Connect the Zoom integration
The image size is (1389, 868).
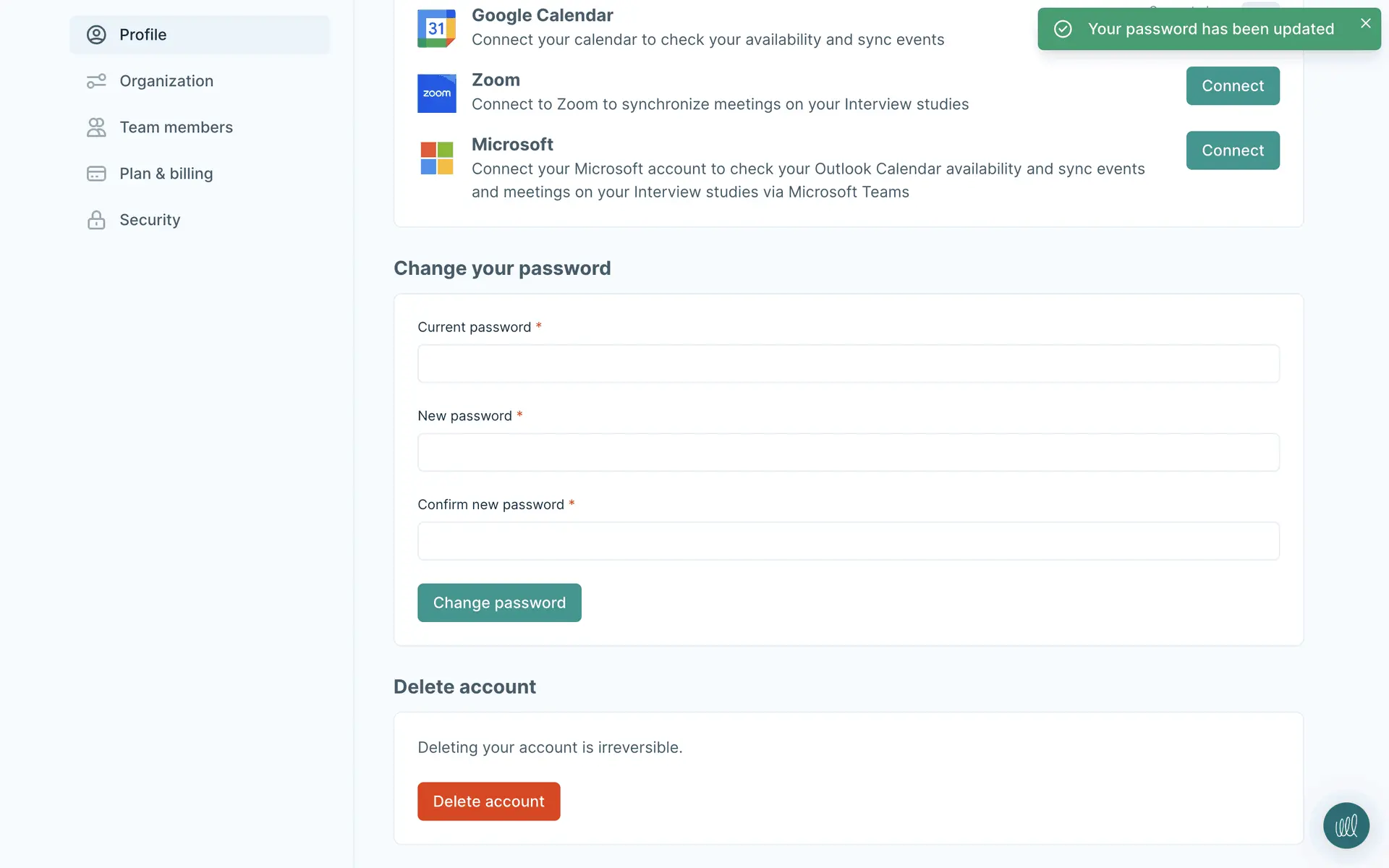point(1232,86)
